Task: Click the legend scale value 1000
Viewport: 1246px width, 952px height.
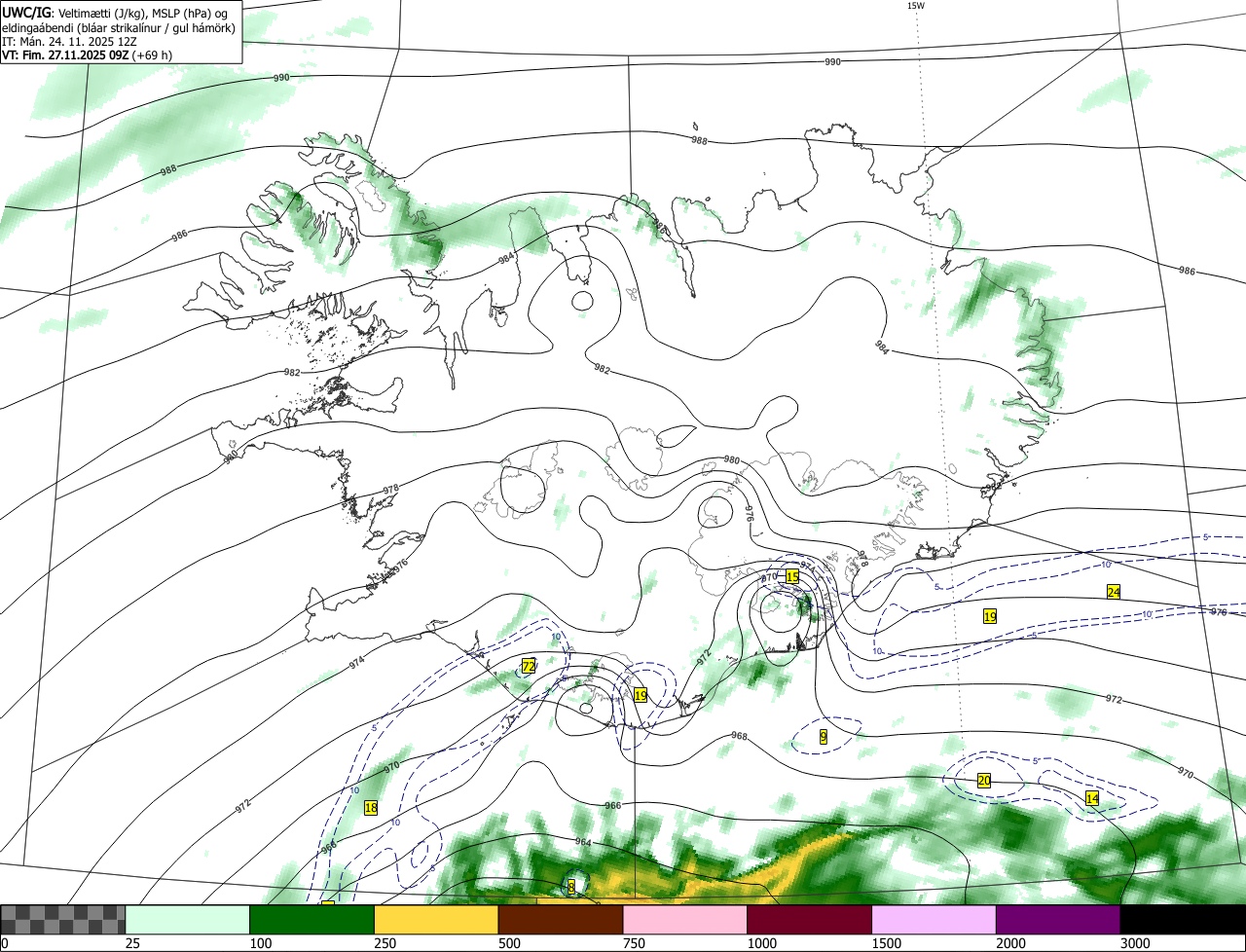Action: pos(762,943)
